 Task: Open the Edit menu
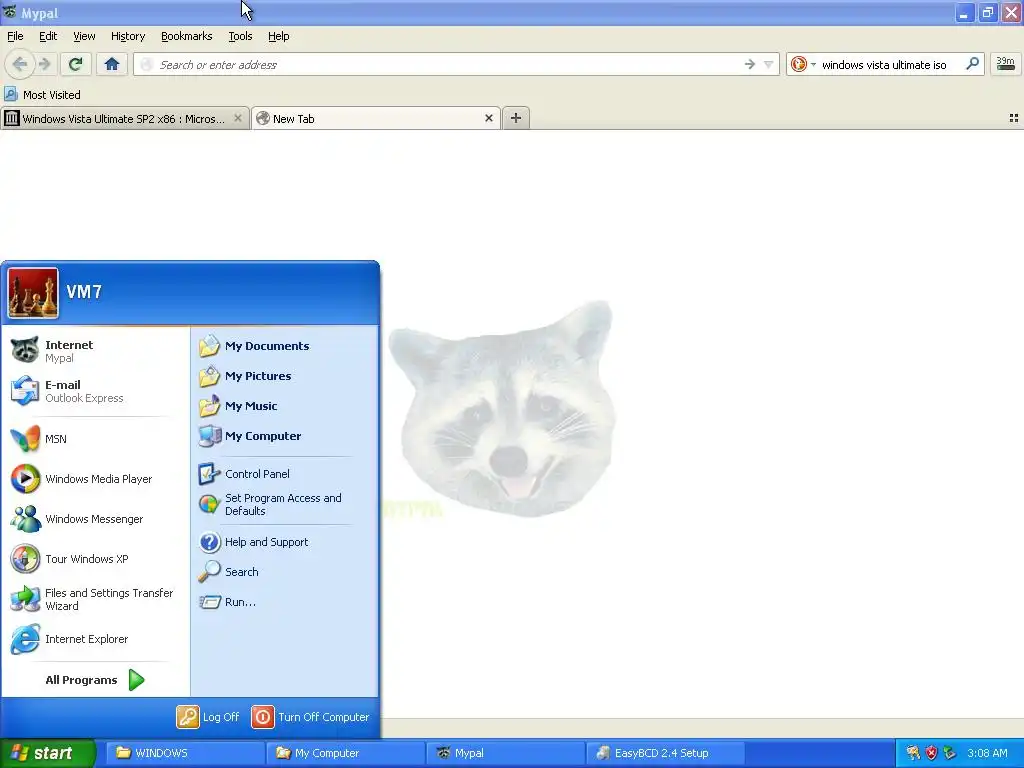pyautogui.click(x=48, y=36)
